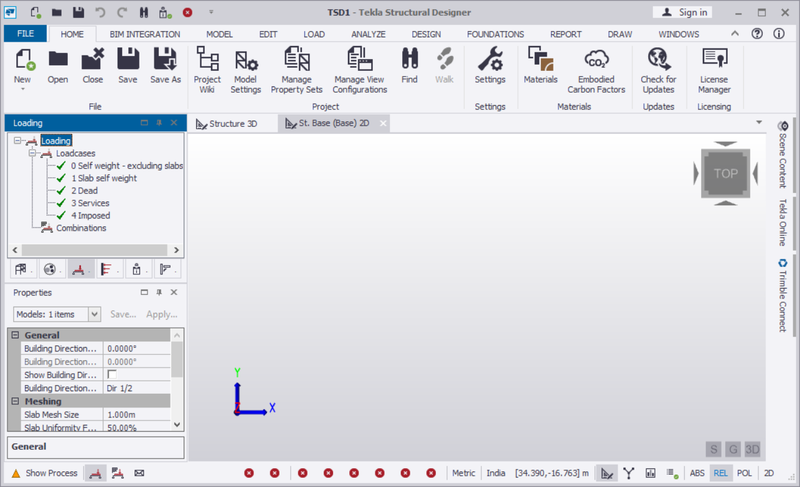Click the Slab Mesh Size value field
Viewport: 800px width, 487px height.
tap(137, 415)
